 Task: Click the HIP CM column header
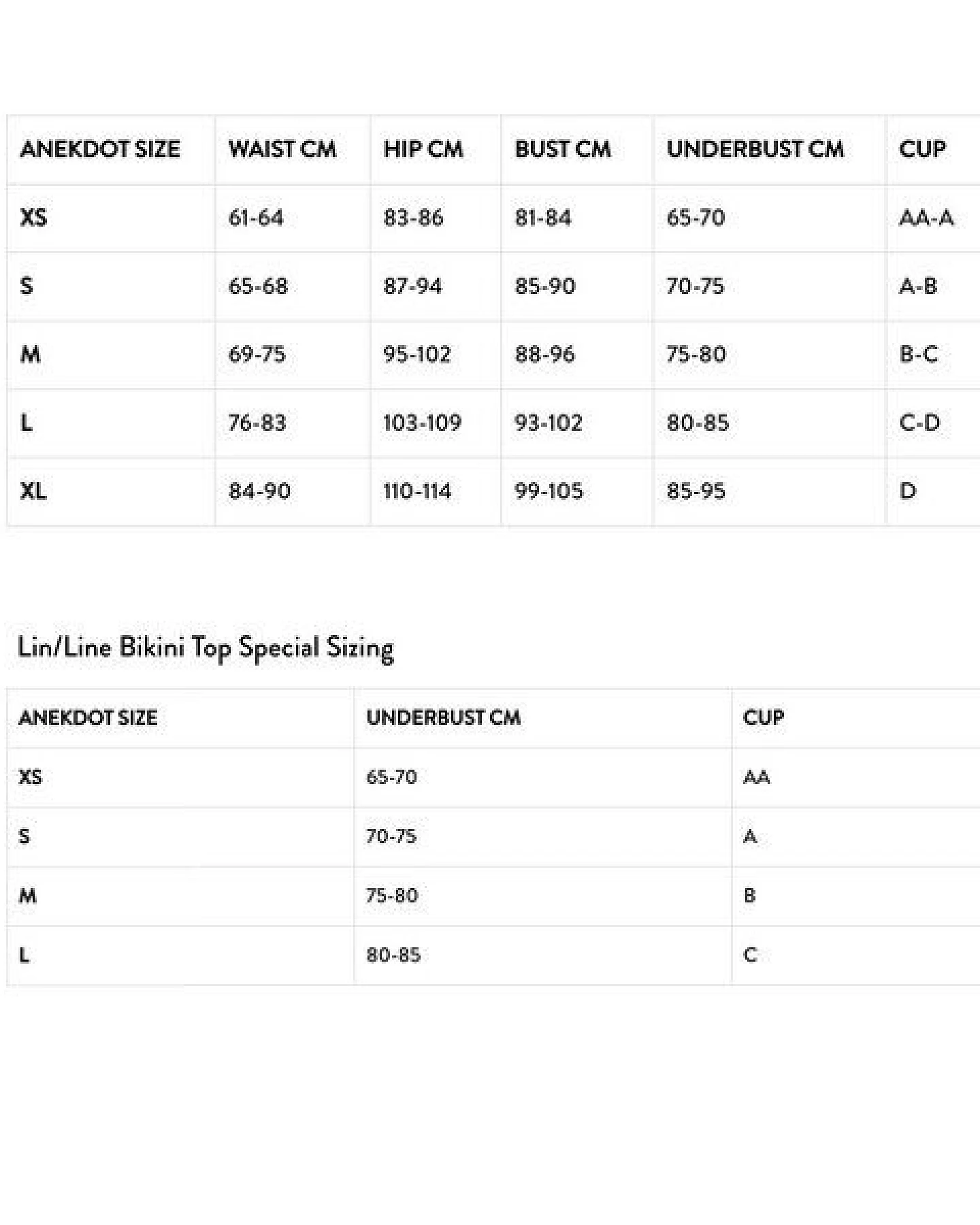(x=423, y=149)
